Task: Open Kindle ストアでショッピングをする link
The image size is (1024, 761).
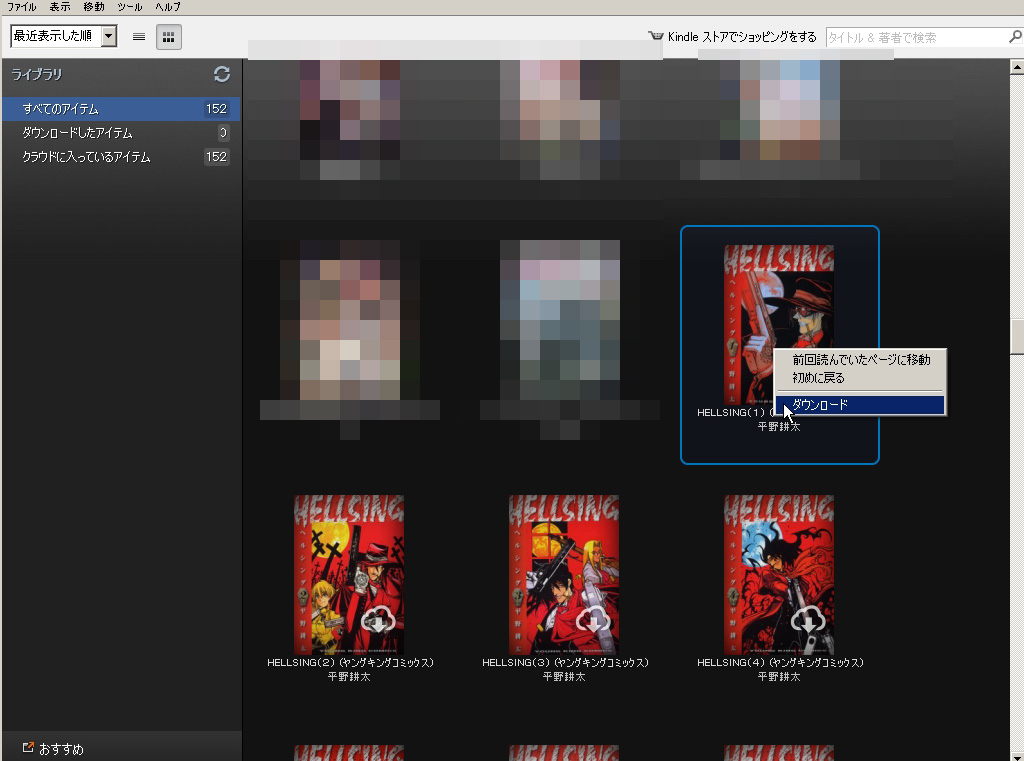Action: coord(742,37)
